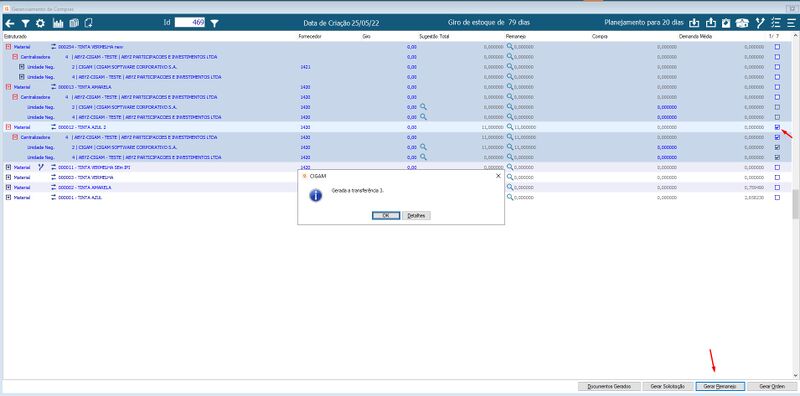Click the vertical scrollbar thumb

(x=795, y=204)
